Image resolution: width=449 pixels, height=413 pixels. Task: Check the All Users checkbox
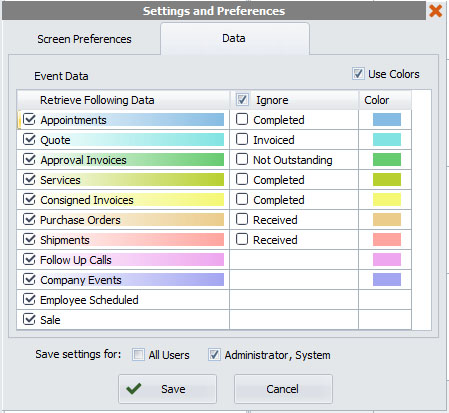(x=138, y=354)
